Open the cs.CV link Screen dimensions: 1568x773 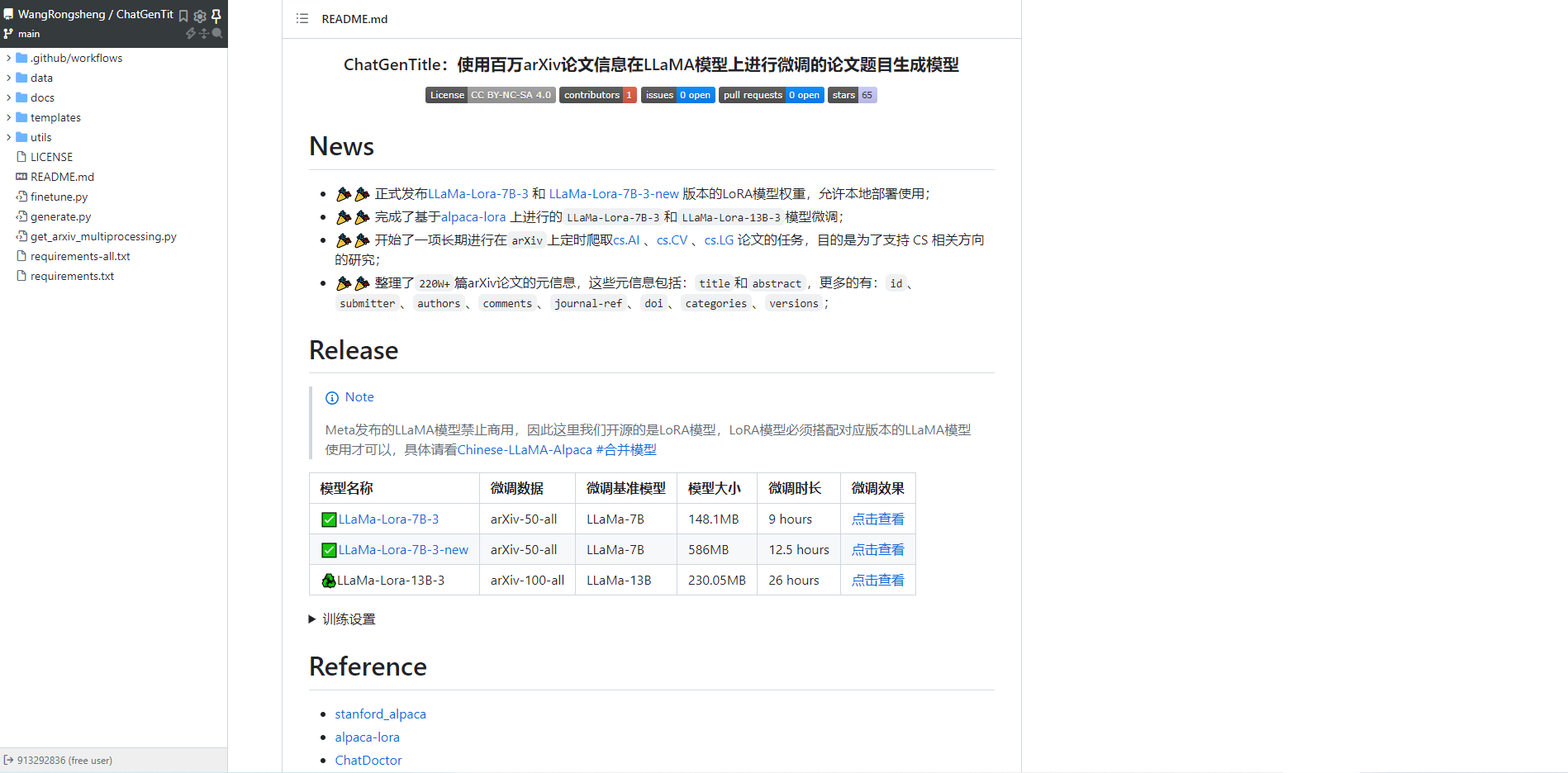[672, 240]
